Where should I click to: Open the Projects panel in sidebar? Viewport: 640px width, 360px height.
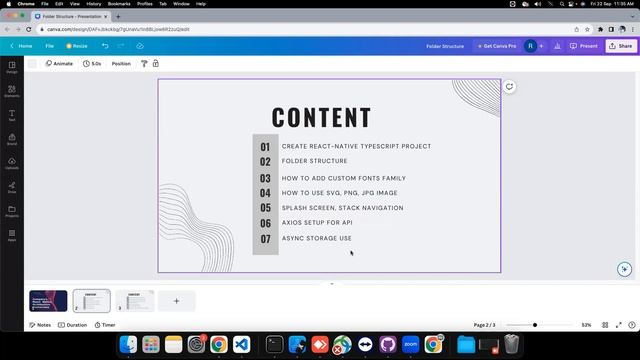[12, 211]
